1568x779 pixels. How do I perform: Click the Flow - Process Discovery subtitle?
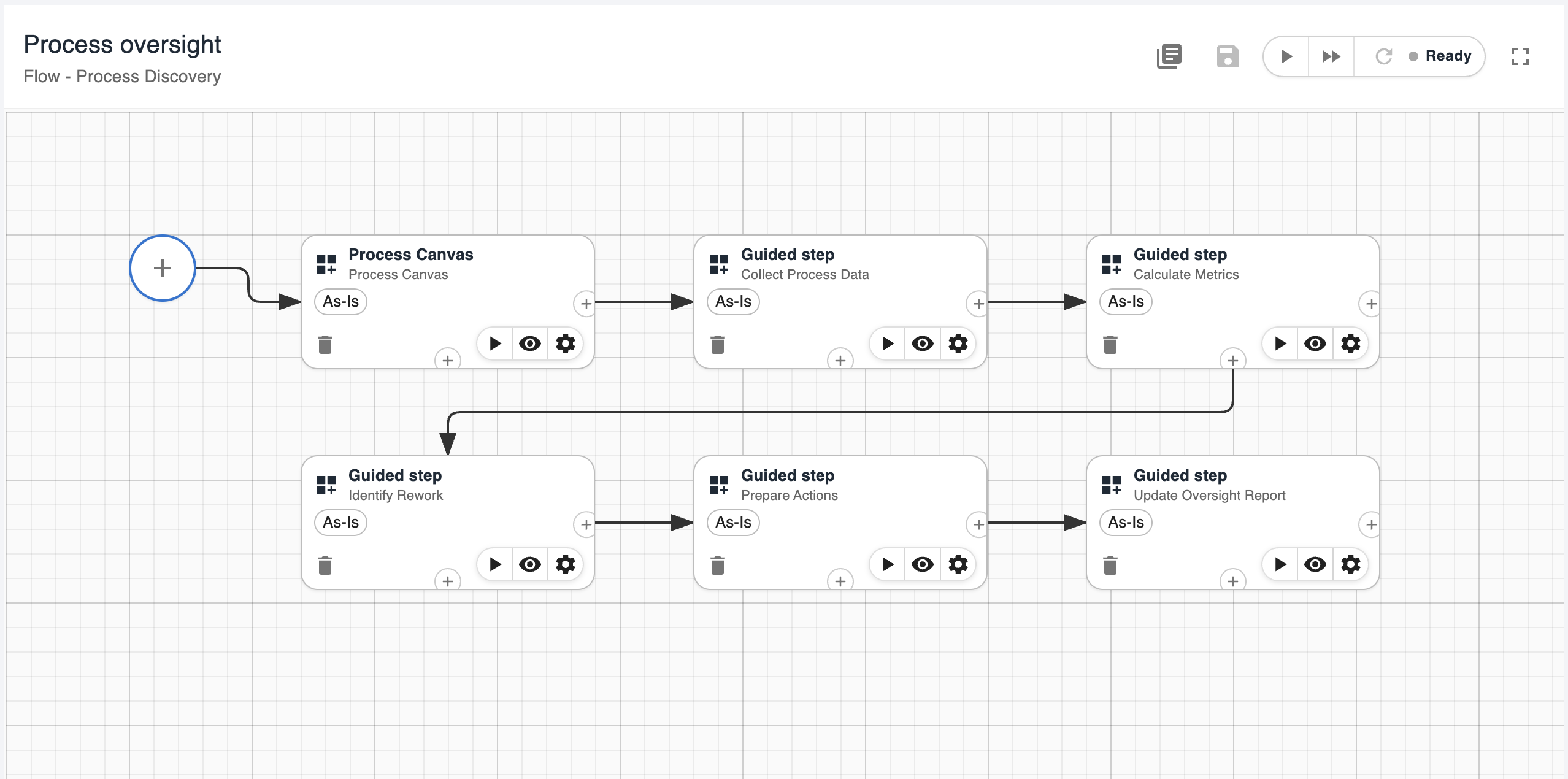pos(122,77)
